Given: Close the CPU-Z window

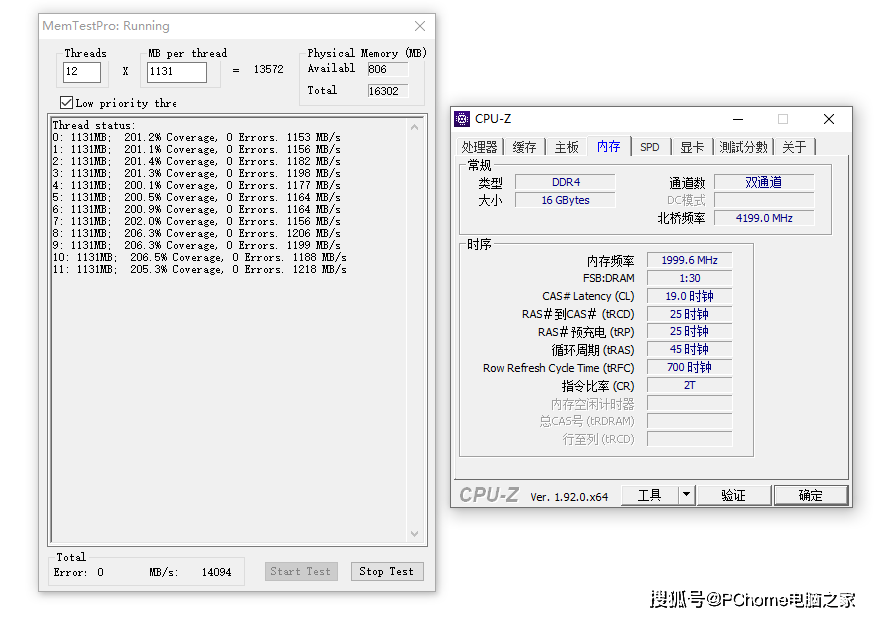Looking at the screenshot, I should pyautogui.click(x=829, y=119).
